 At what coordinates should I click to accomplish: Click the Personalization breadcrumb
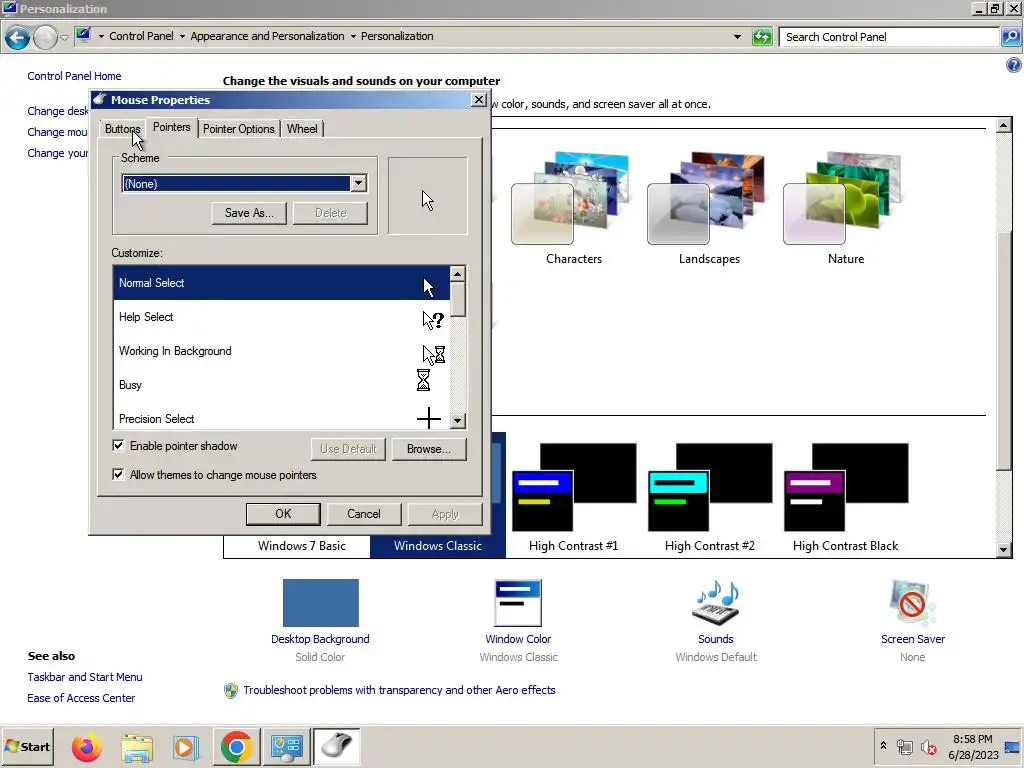click(397, 37)
